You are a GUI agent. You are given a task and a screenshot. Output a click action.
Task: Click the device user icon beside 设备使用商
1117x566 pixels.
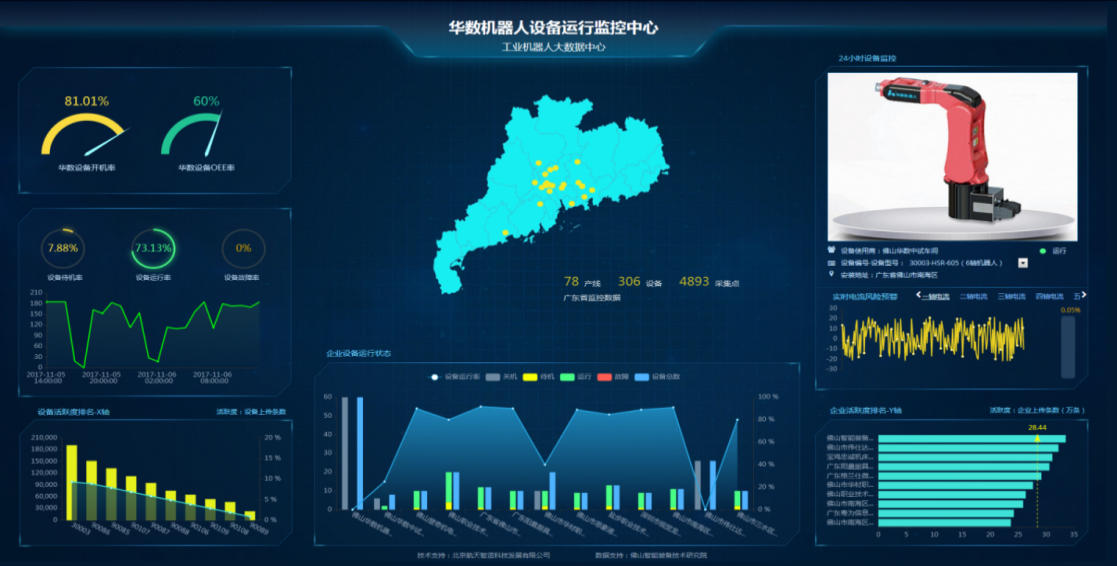point(832,249)
